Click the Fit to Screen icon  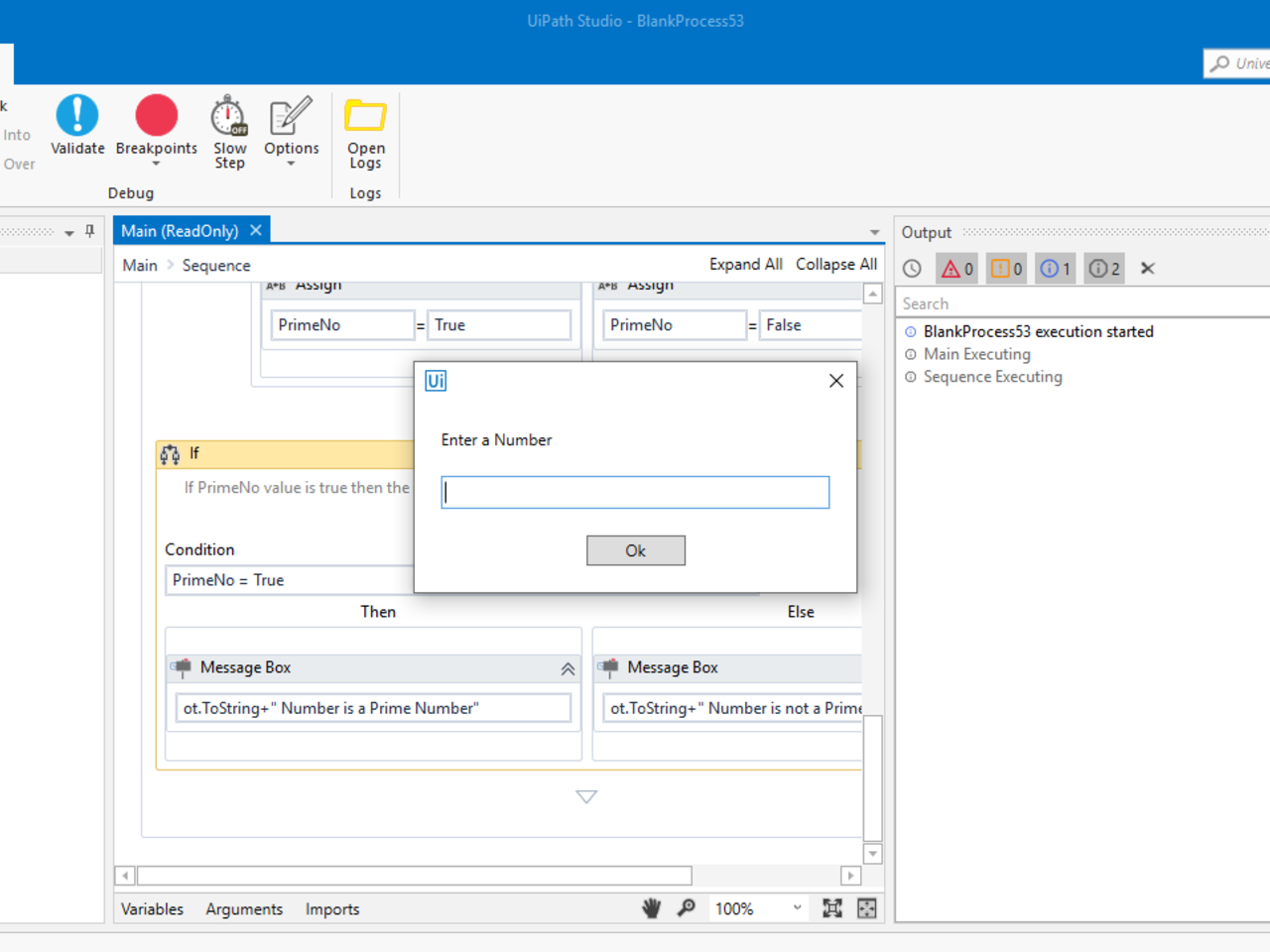click(x=832, y=907)
